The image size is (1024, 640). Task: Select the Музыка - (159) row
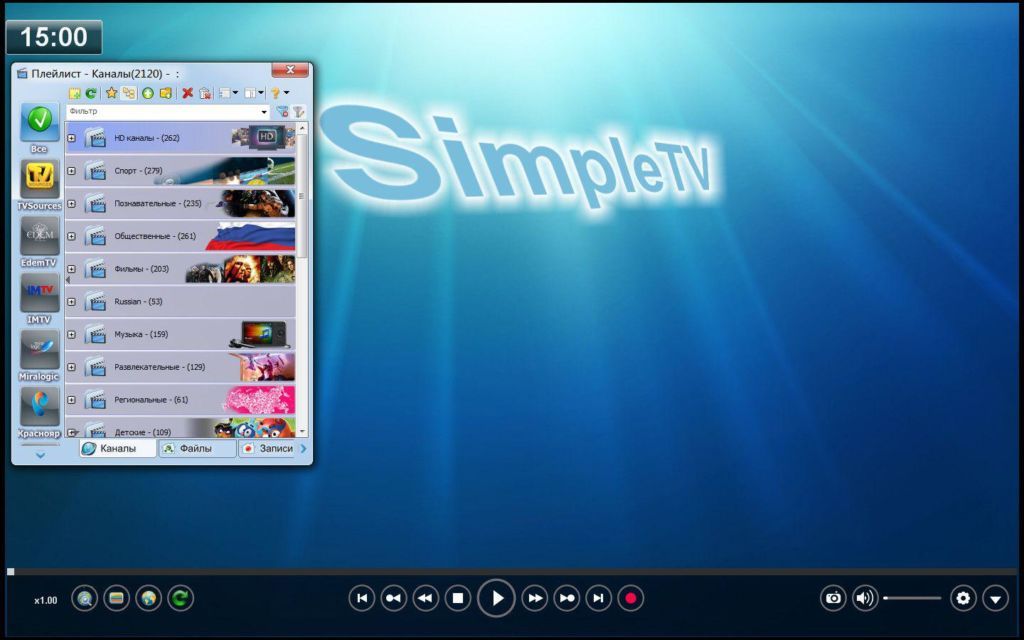click(181, 334)
